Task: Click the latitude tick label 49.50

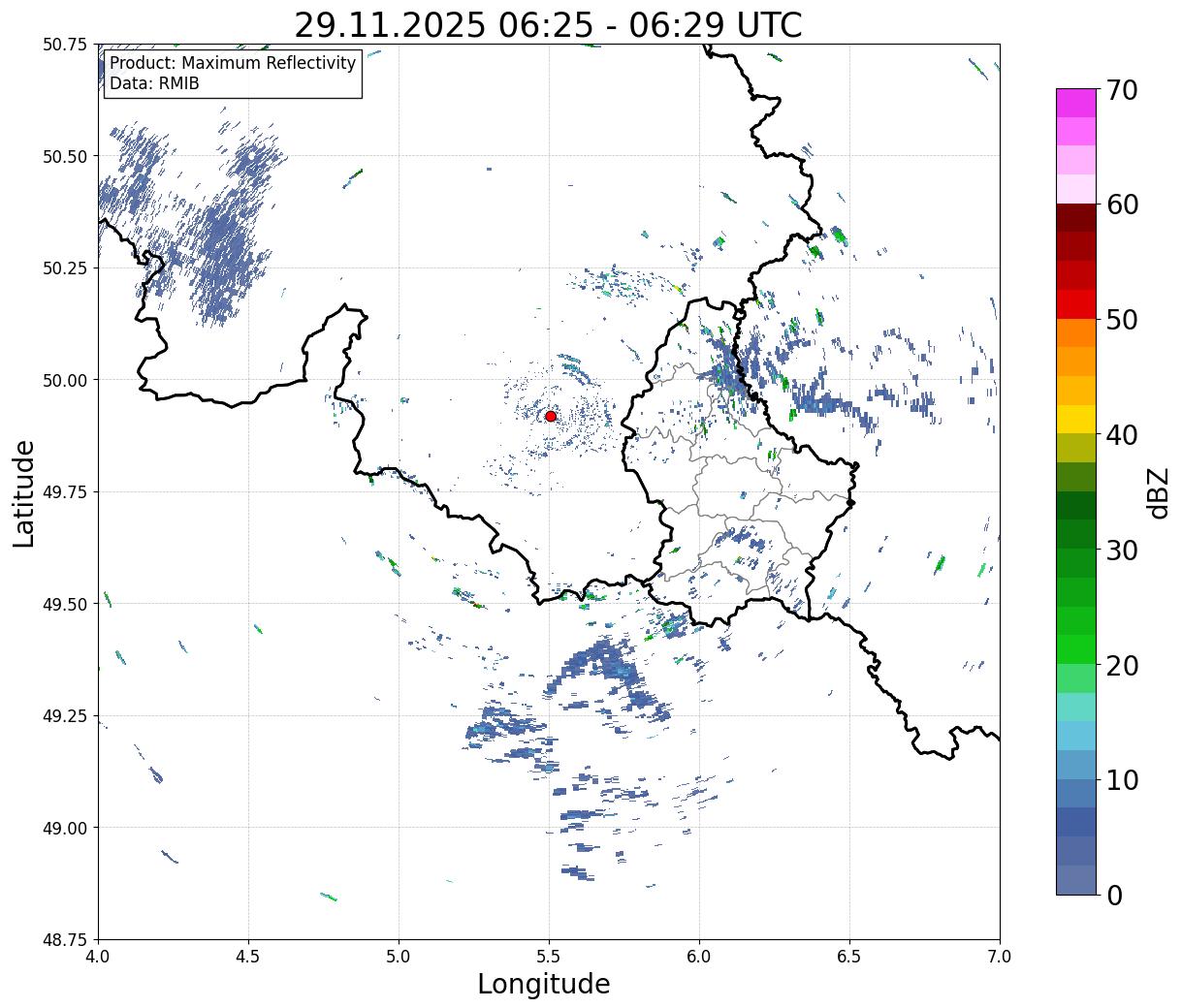Action: (65, 604)
